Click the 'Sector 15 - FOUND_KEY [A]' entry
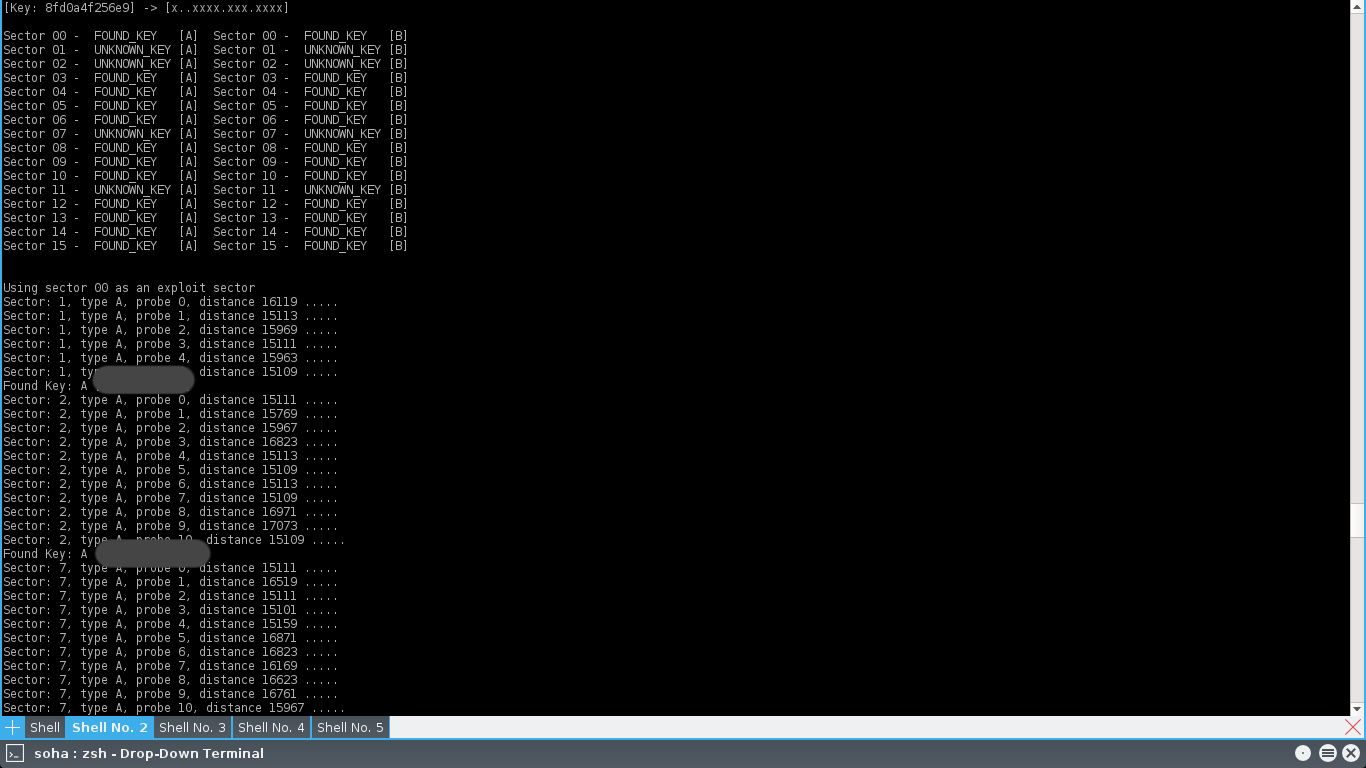Viewport: 1366px width, 768px height. click(x=100, y=246)
